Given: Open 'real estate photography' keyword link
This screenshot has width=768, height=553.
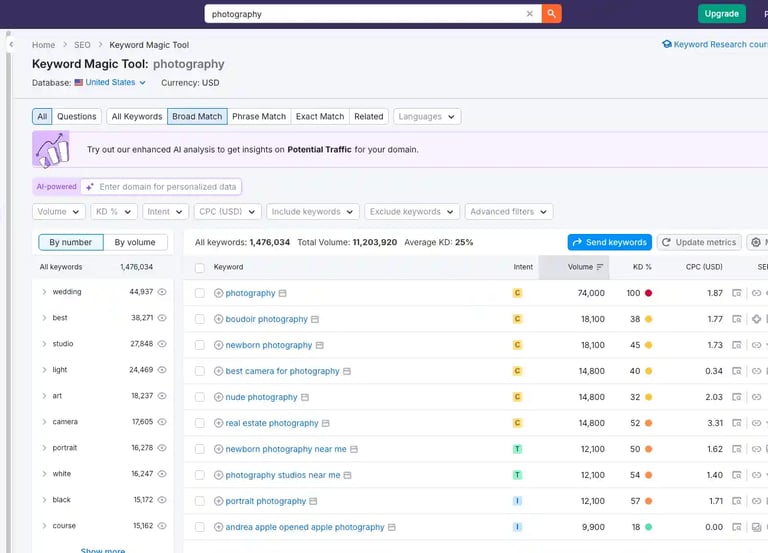Looking at the screenshot, I should 272,423.
